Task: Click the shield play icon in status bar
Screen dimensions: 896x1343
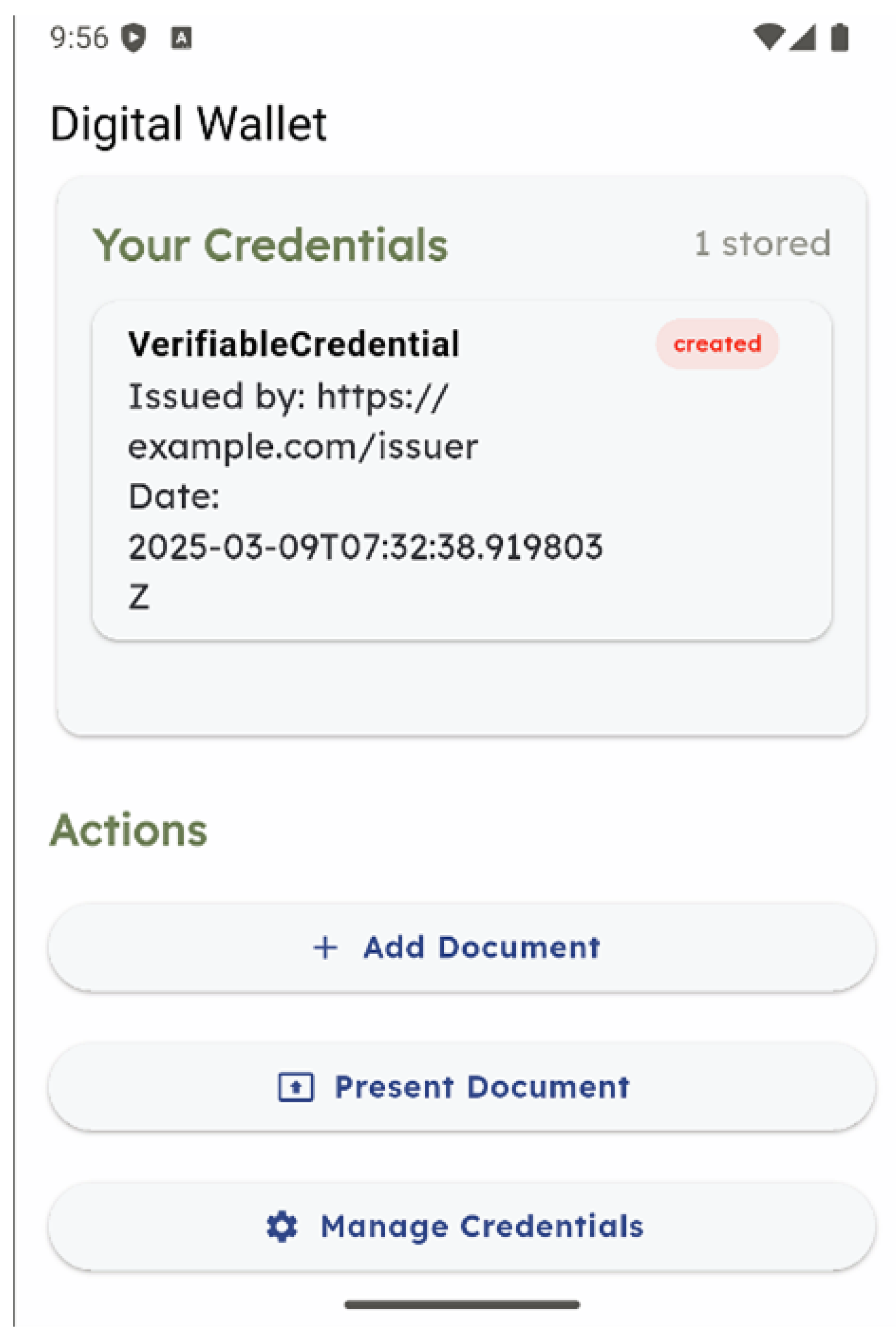Action: (x=135, y=38)
